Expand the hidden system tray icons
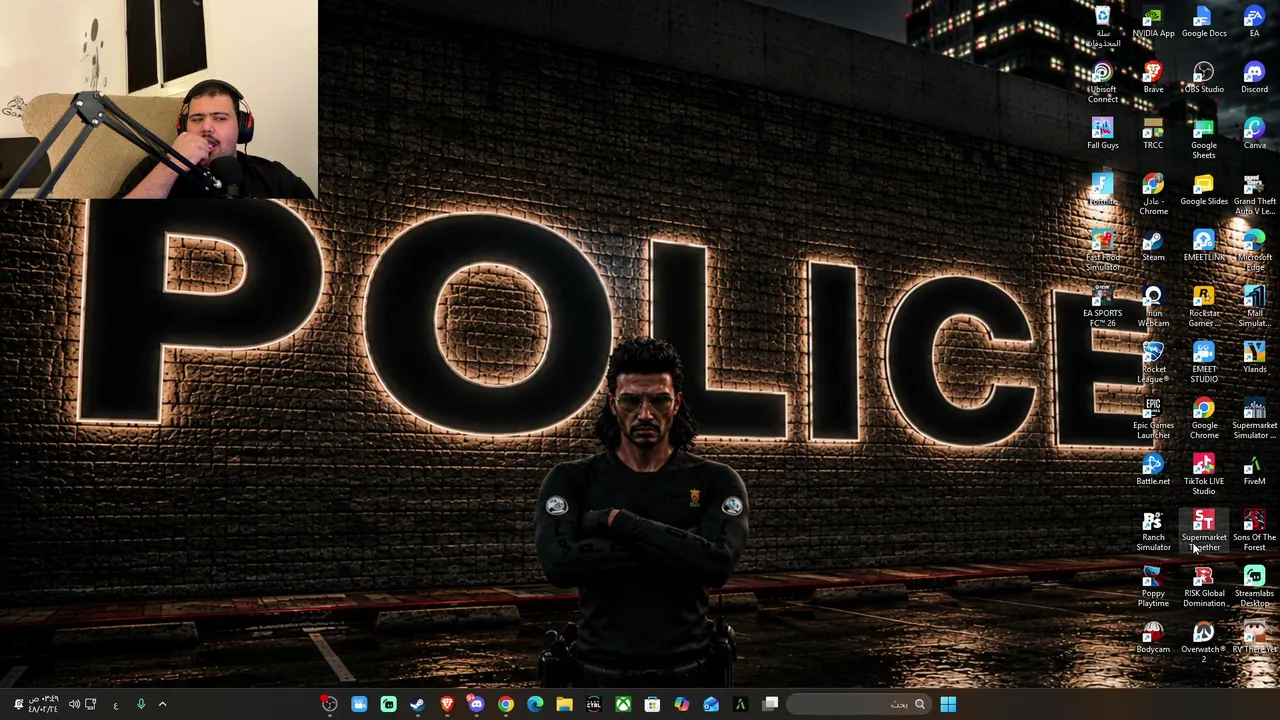Image resolution: width=1280 pixels, height=720 pixels. [x=162, y=704]
